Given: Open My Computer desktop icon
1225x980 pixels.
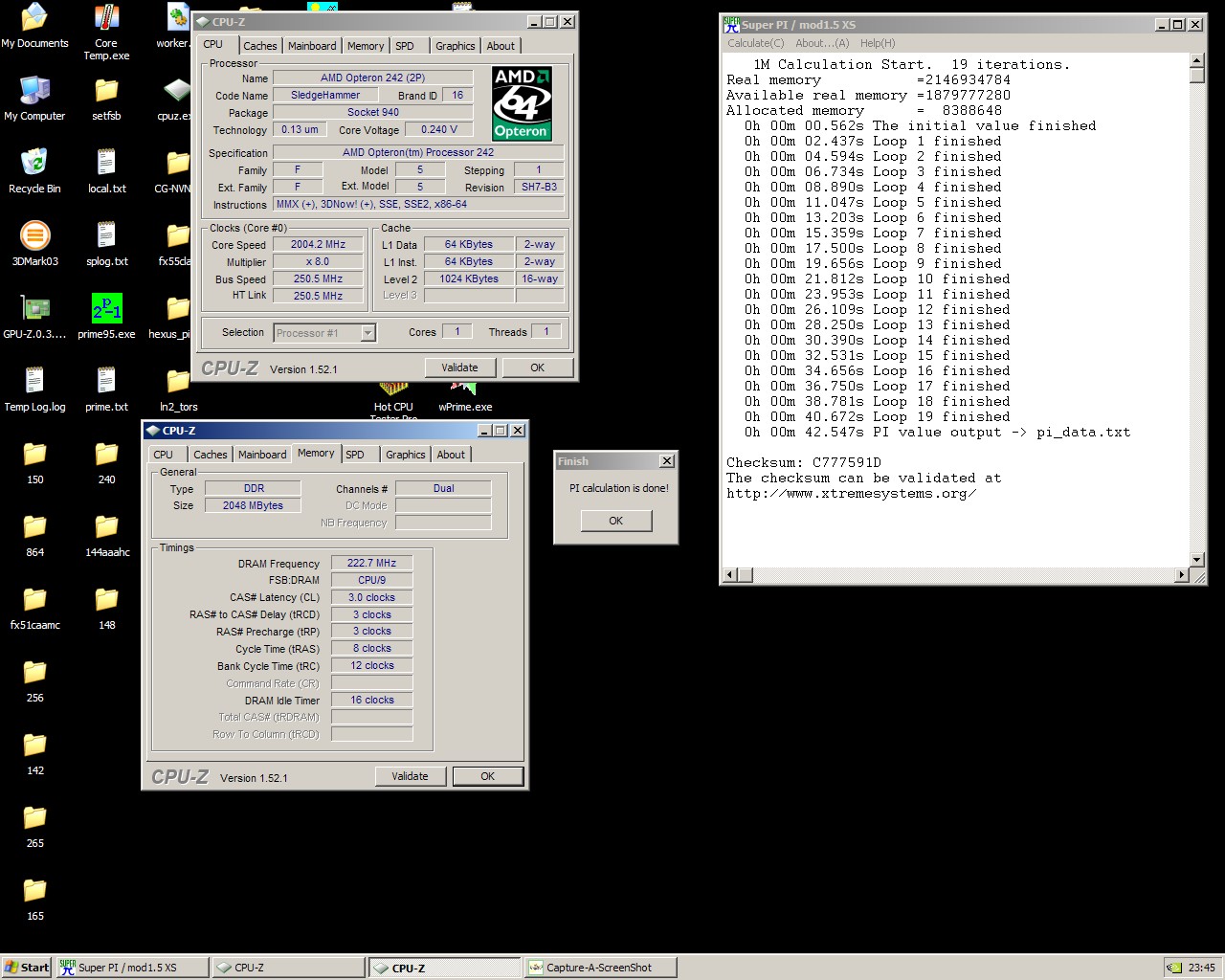Looking at the screenshot, I should [34, 99].
